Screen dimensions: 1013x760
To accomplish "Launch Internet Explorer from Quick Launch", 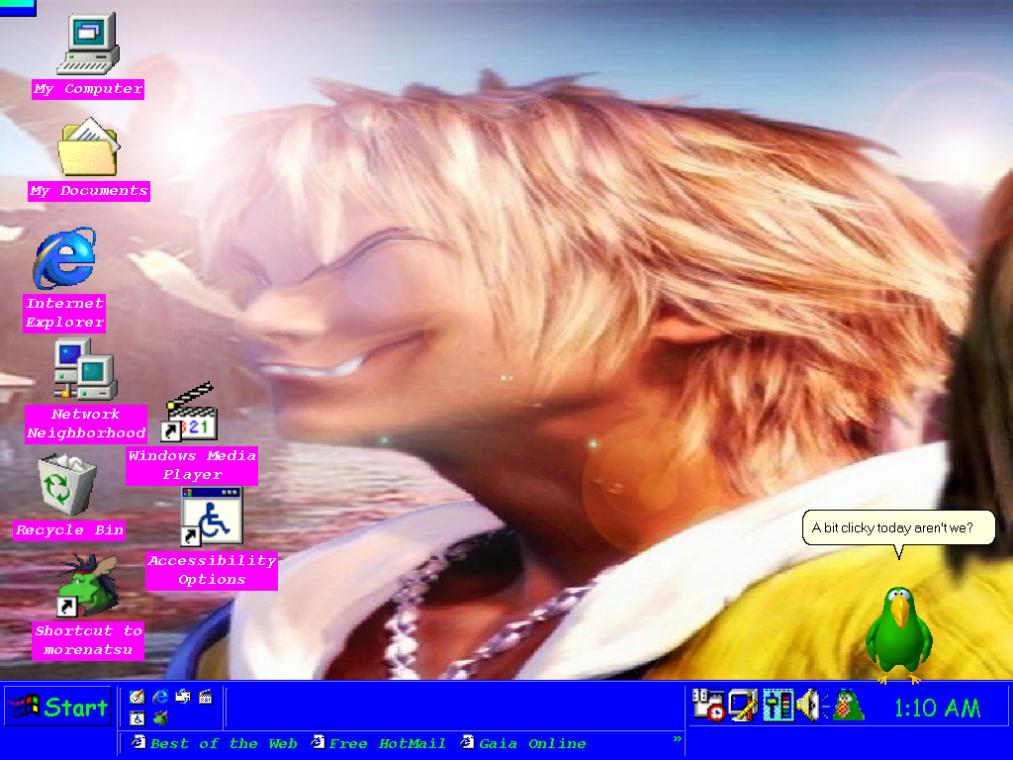I will click(160, 697).
